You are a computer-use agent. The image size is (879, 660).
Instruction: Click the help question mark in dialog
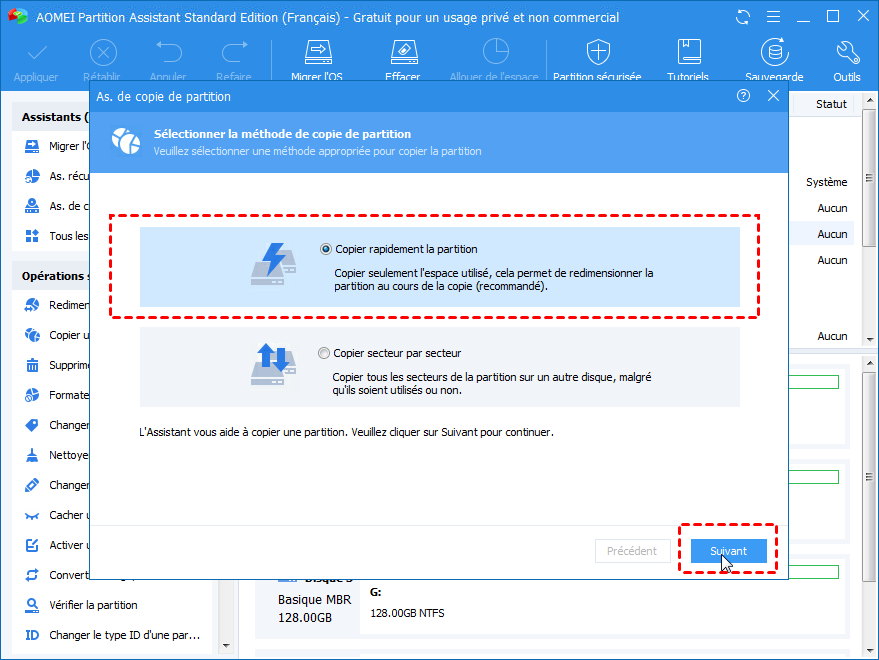743,96
